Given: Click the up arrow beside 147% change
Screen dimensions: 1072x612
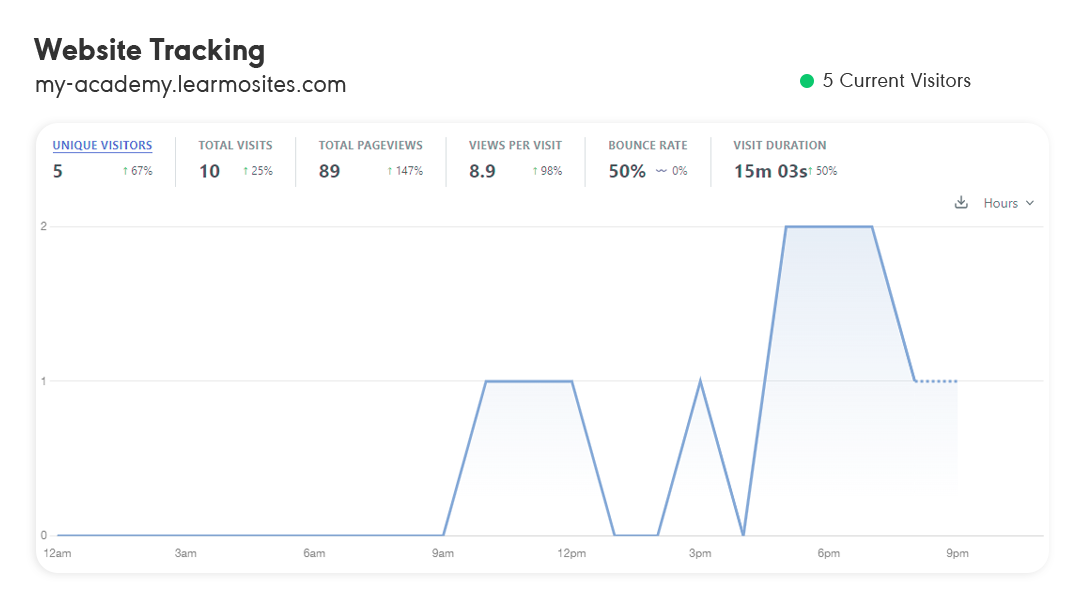Looking at the screenshot, I should (390, 171).
